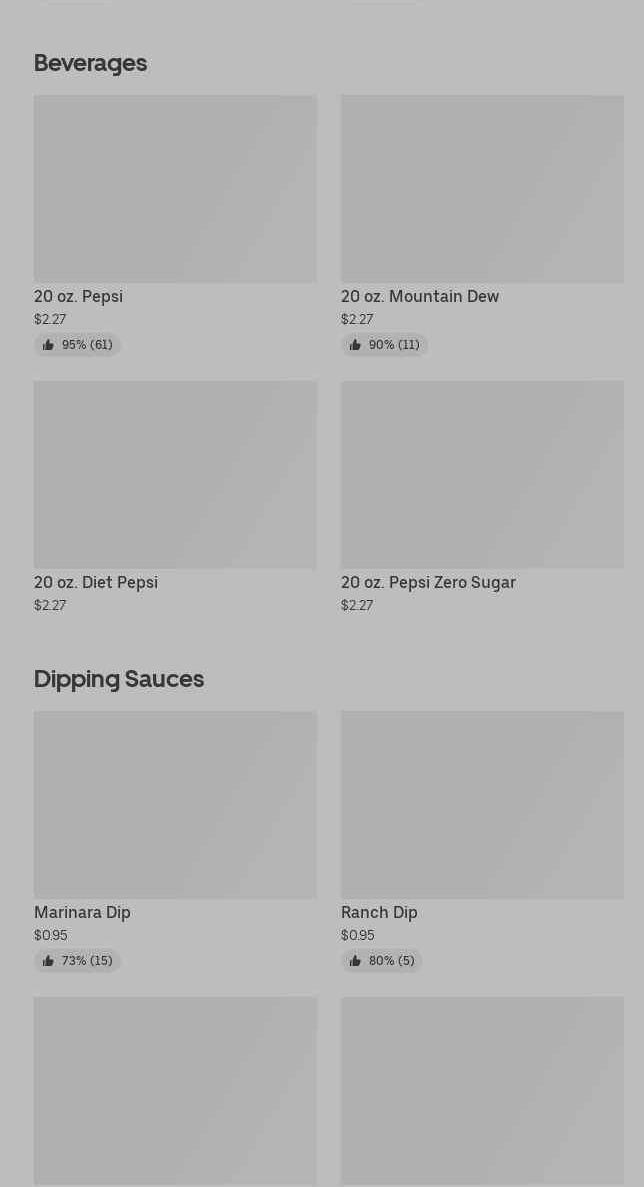Select the 20 oz. Diet Pepsi image
The height and width of the screenshot is (1187, 644).
click(x=175, y=475)
